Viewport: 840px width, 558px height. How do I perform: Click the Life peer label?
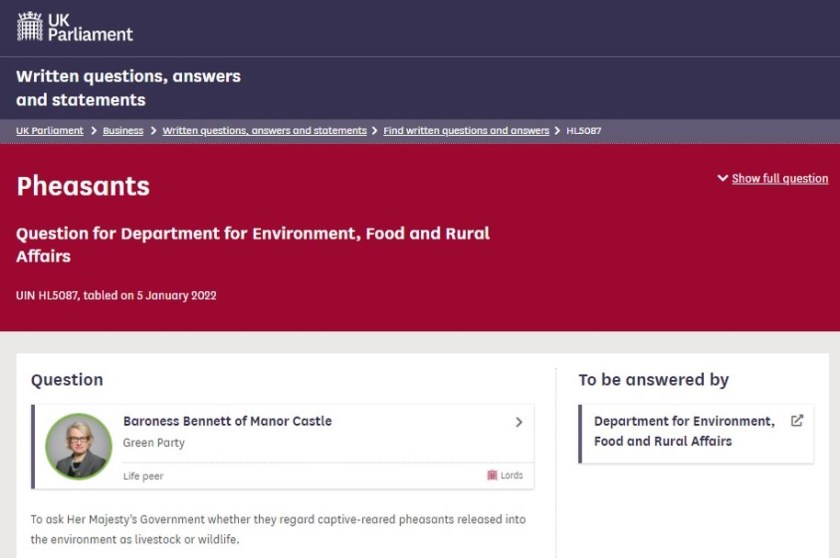143,476
